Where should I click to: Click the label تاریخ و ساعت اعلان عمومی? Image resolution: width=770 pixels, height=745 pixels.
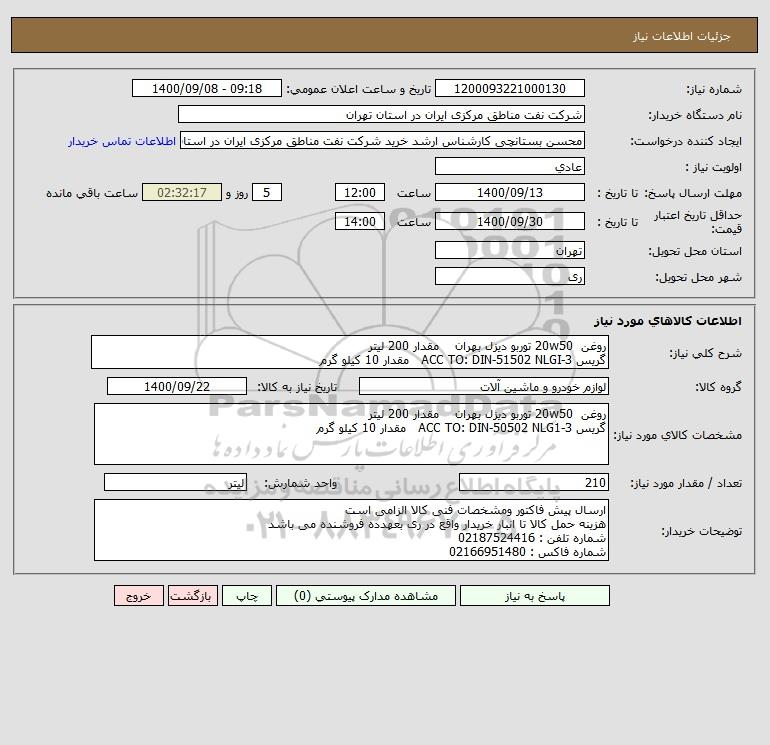[359, 89]
